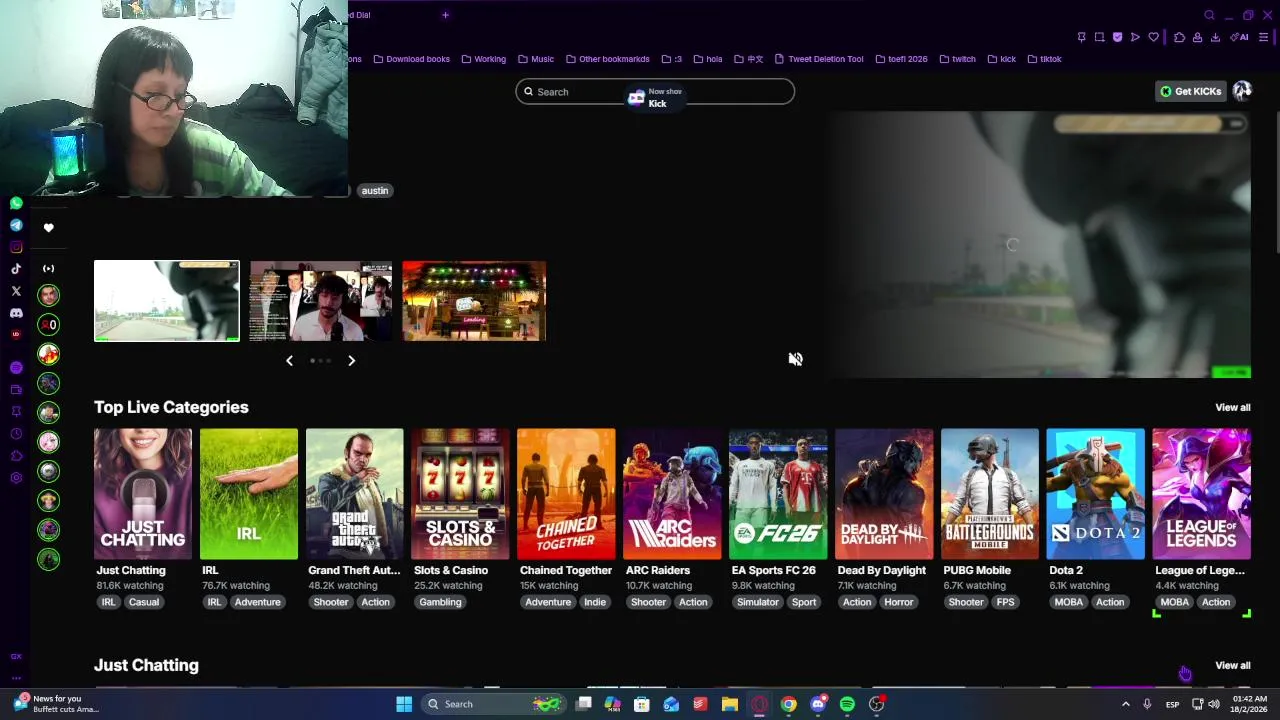Open the browser AI assistant button
The image size is (1280, 720).
point(1240,37)
